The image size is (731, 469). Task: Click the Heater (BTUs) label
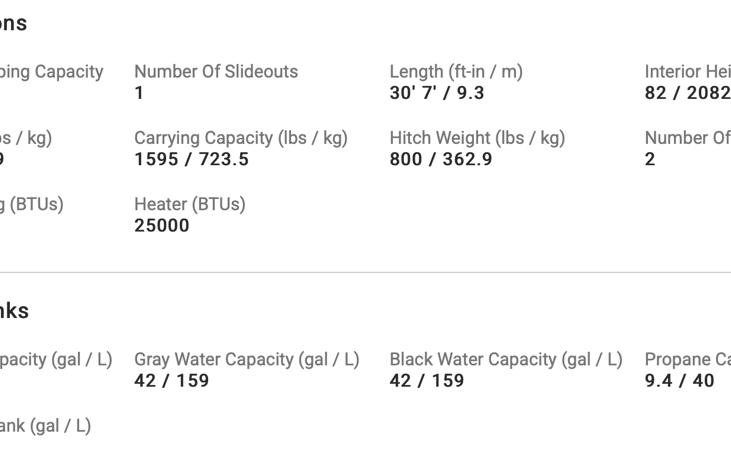190,204
